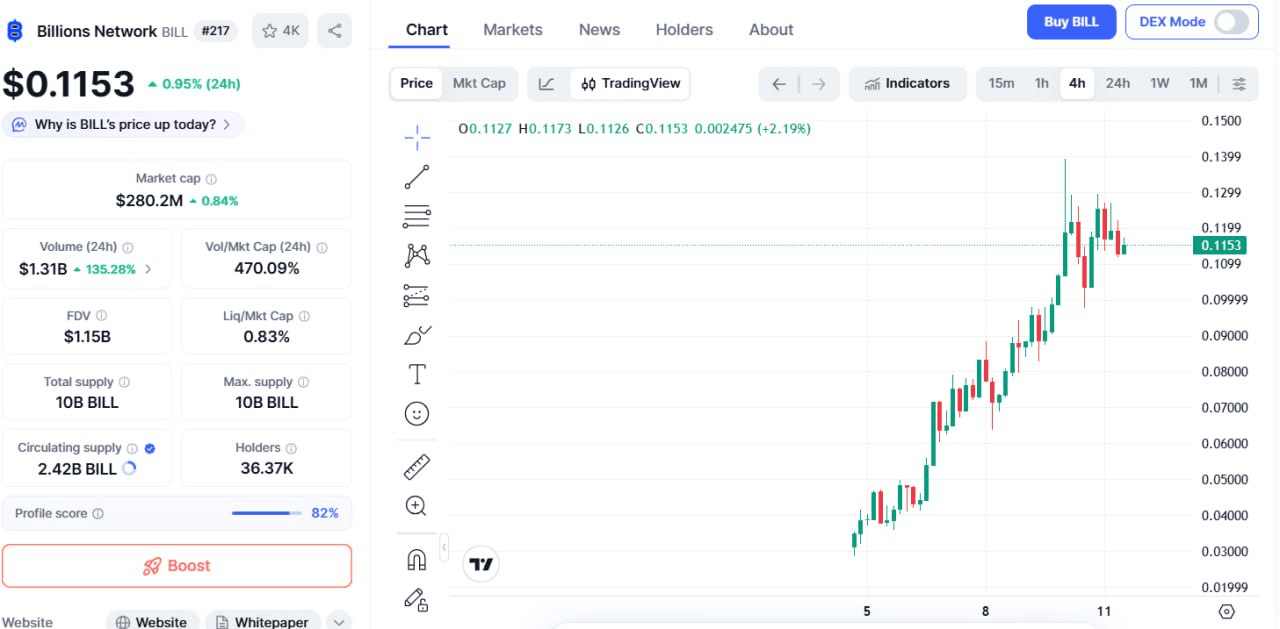Show FDV info tooltip icon
The image size is (1280, 629).
pyautogui.click(x=102, y=316)
